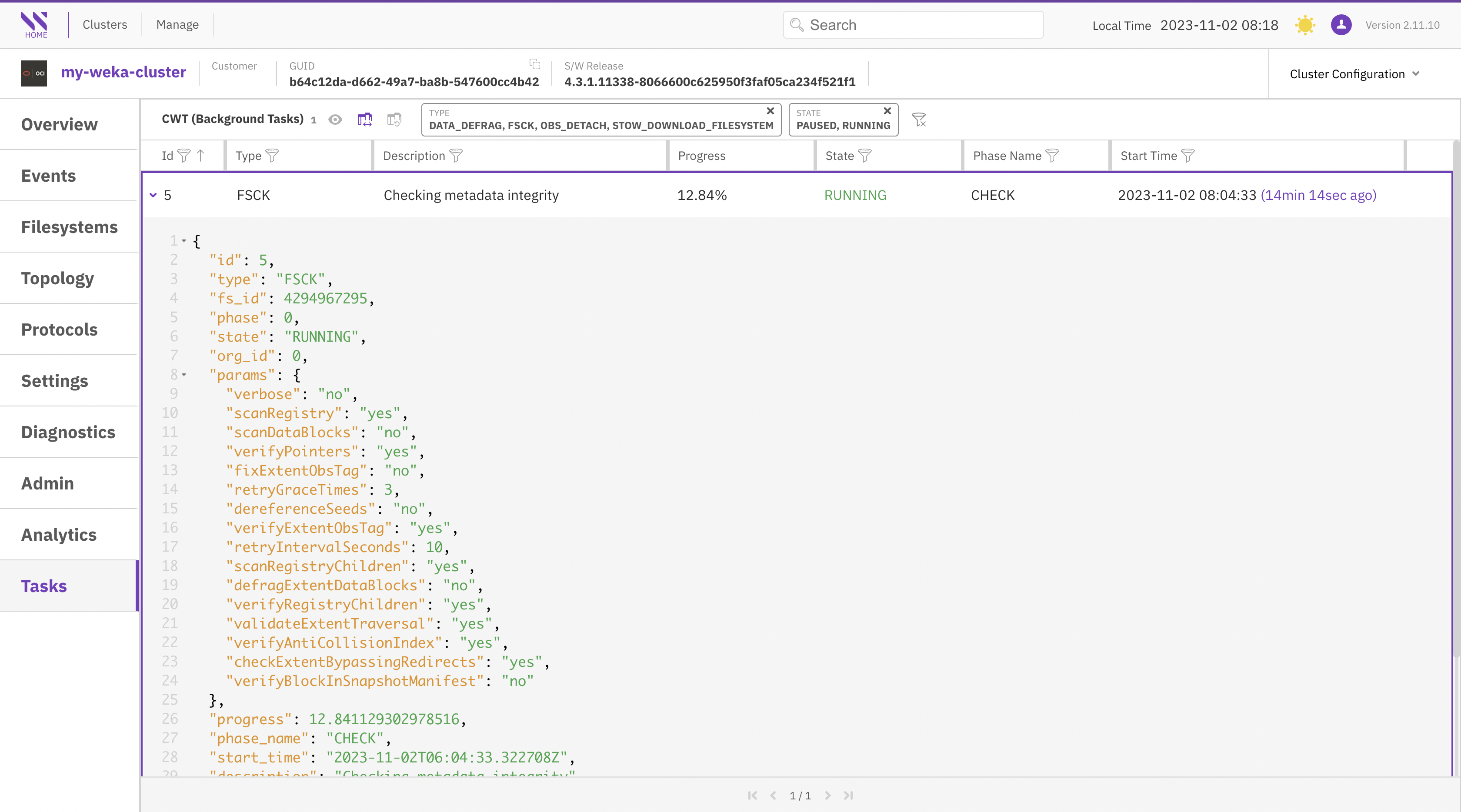Toggle the Id column sort arrow

tap(201, 156)
